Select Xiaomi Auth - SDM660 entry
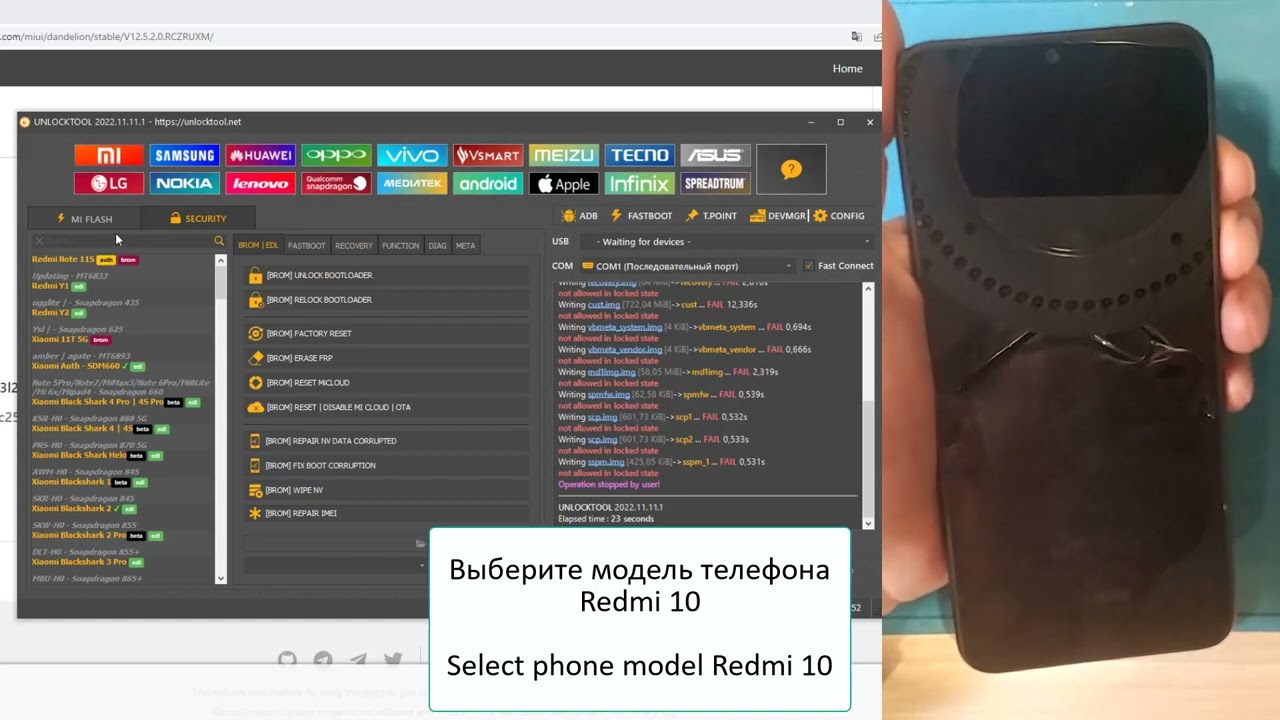This screenshot has height=720, width=1280. (x=76, y=366)
